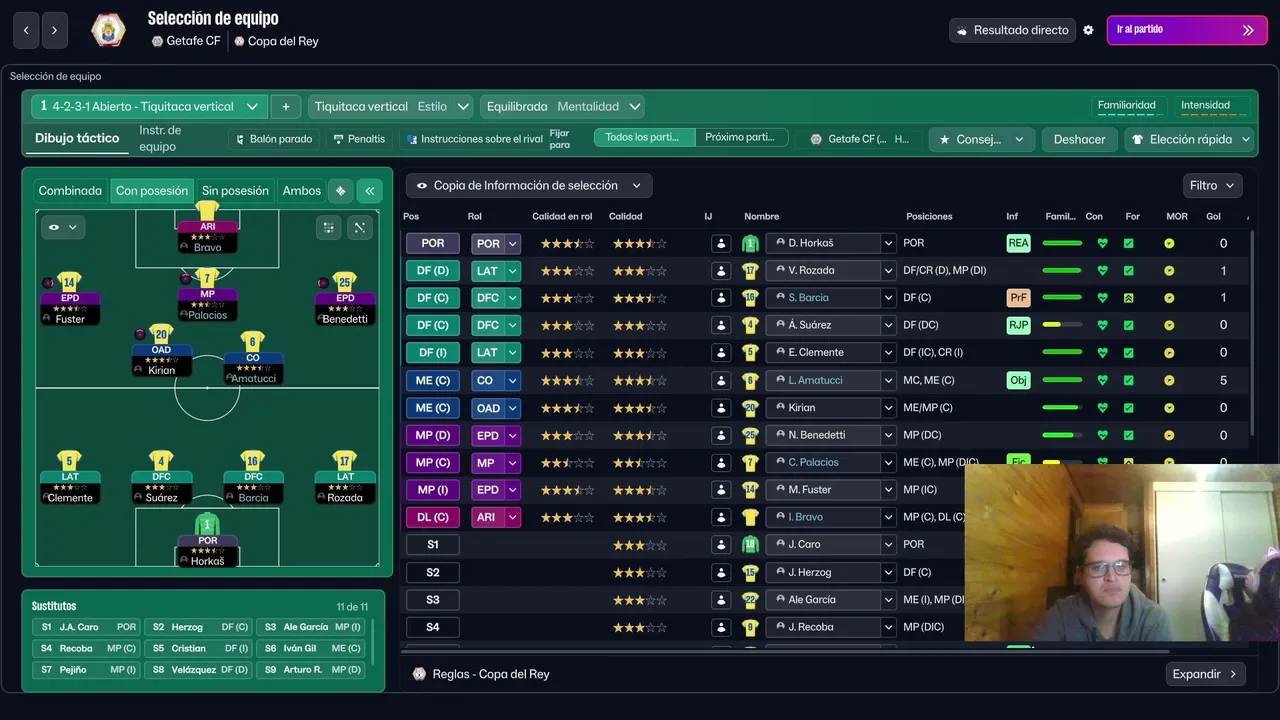
Task: Click the person icon in S. Barcia row
Action: click(x=720, y=298)
